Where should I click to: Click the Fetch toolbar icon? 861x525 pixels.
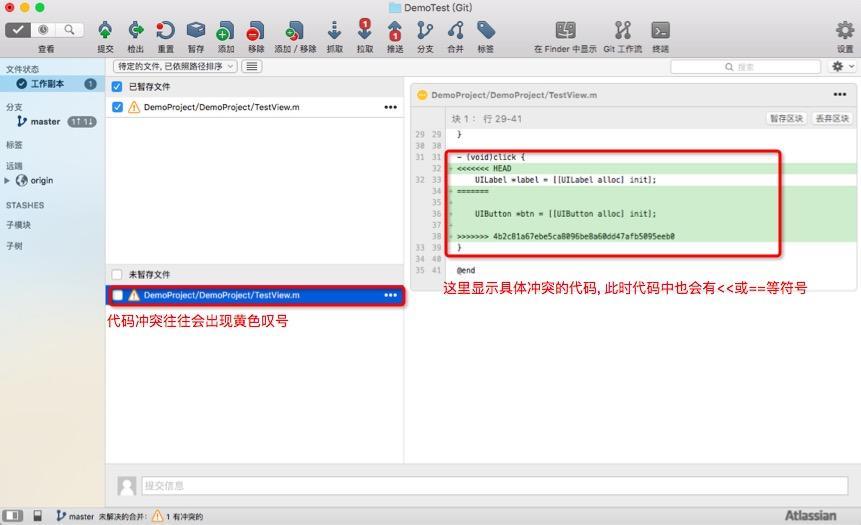click(x=334, y=30)
